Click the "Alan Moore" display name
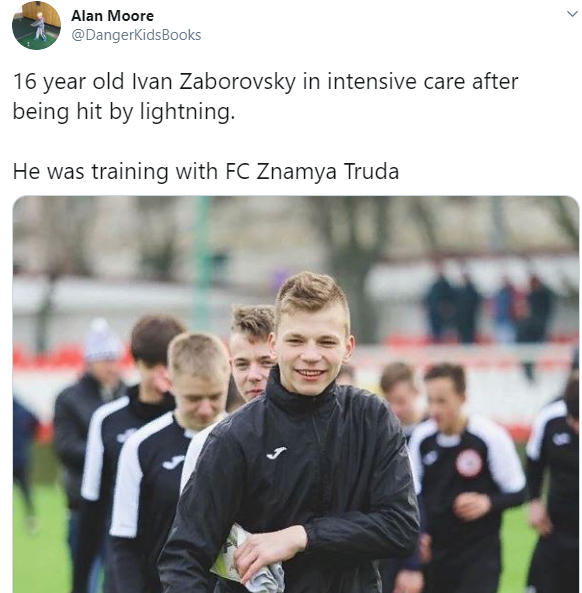The height and width of the screenshot is (593, 582). point(112,16)
